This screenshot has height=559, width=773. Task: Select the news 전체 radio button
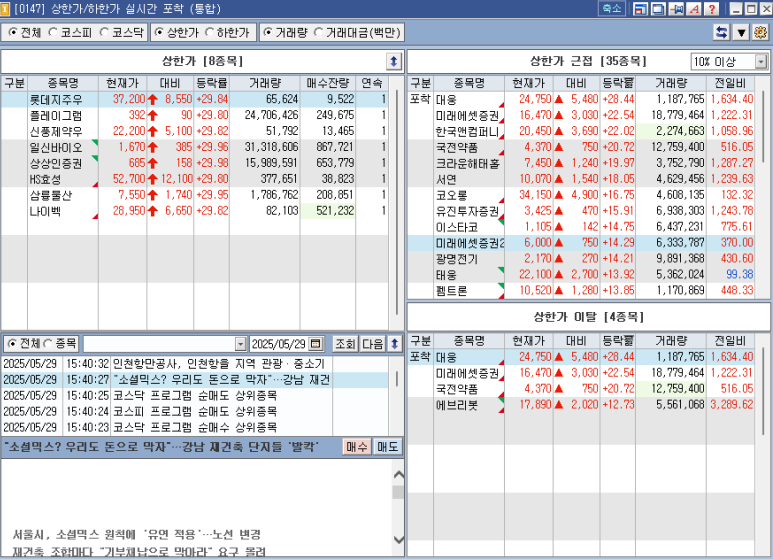12,344
